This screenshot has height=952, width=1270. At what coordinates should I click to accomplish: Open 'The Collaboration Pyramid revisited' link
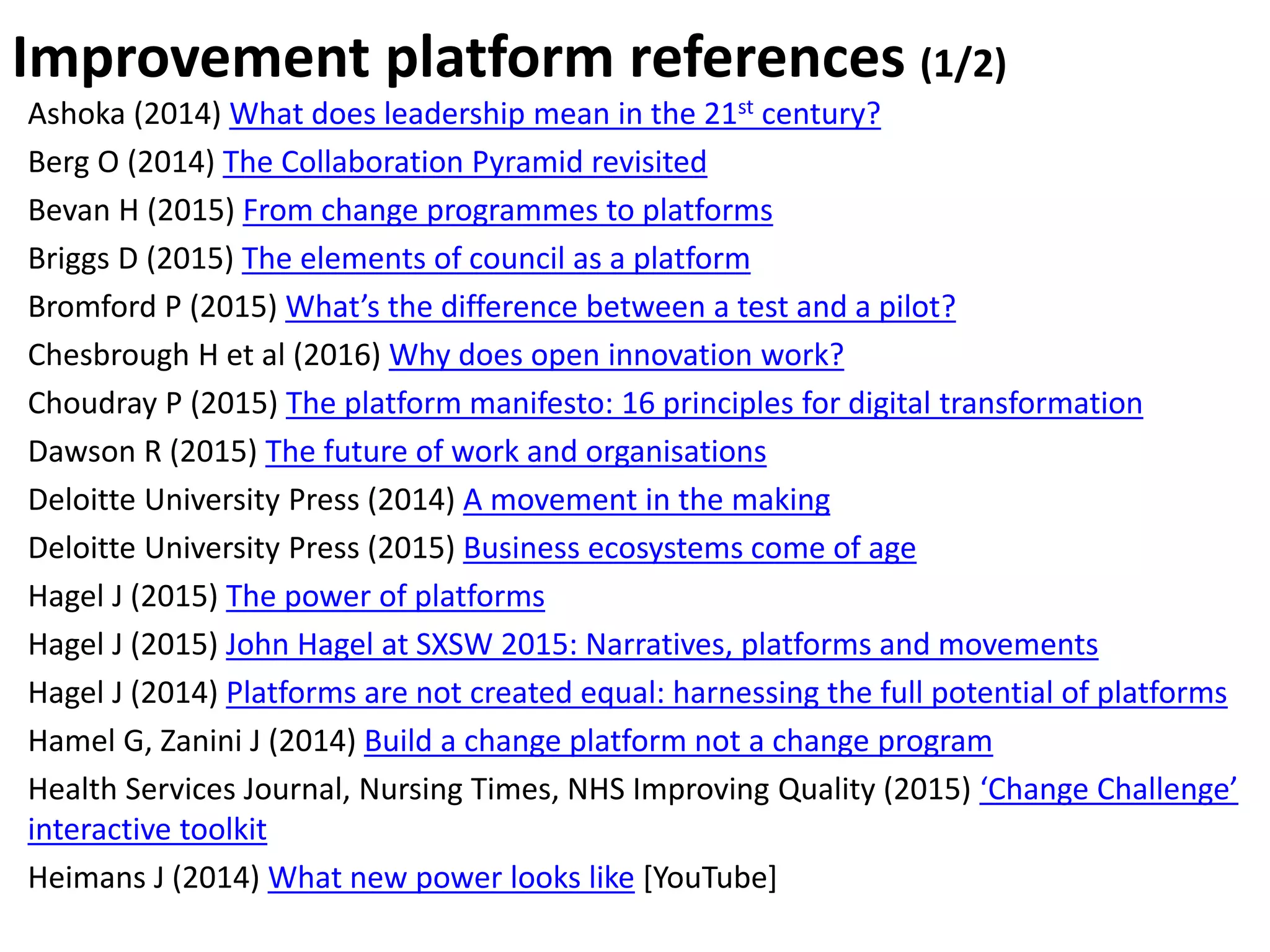tap(465, 162)
